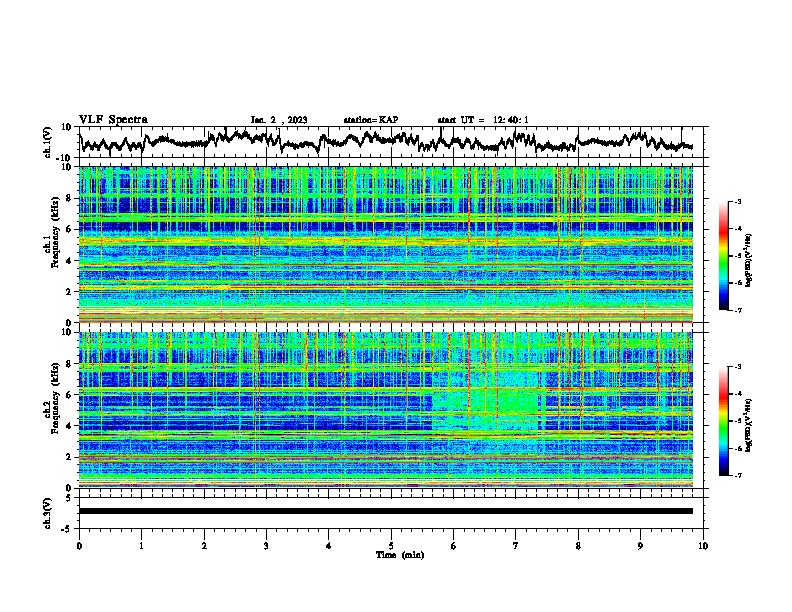Click the black ch.3 voltage bar

pyautogui.click(x=386, y=511)
